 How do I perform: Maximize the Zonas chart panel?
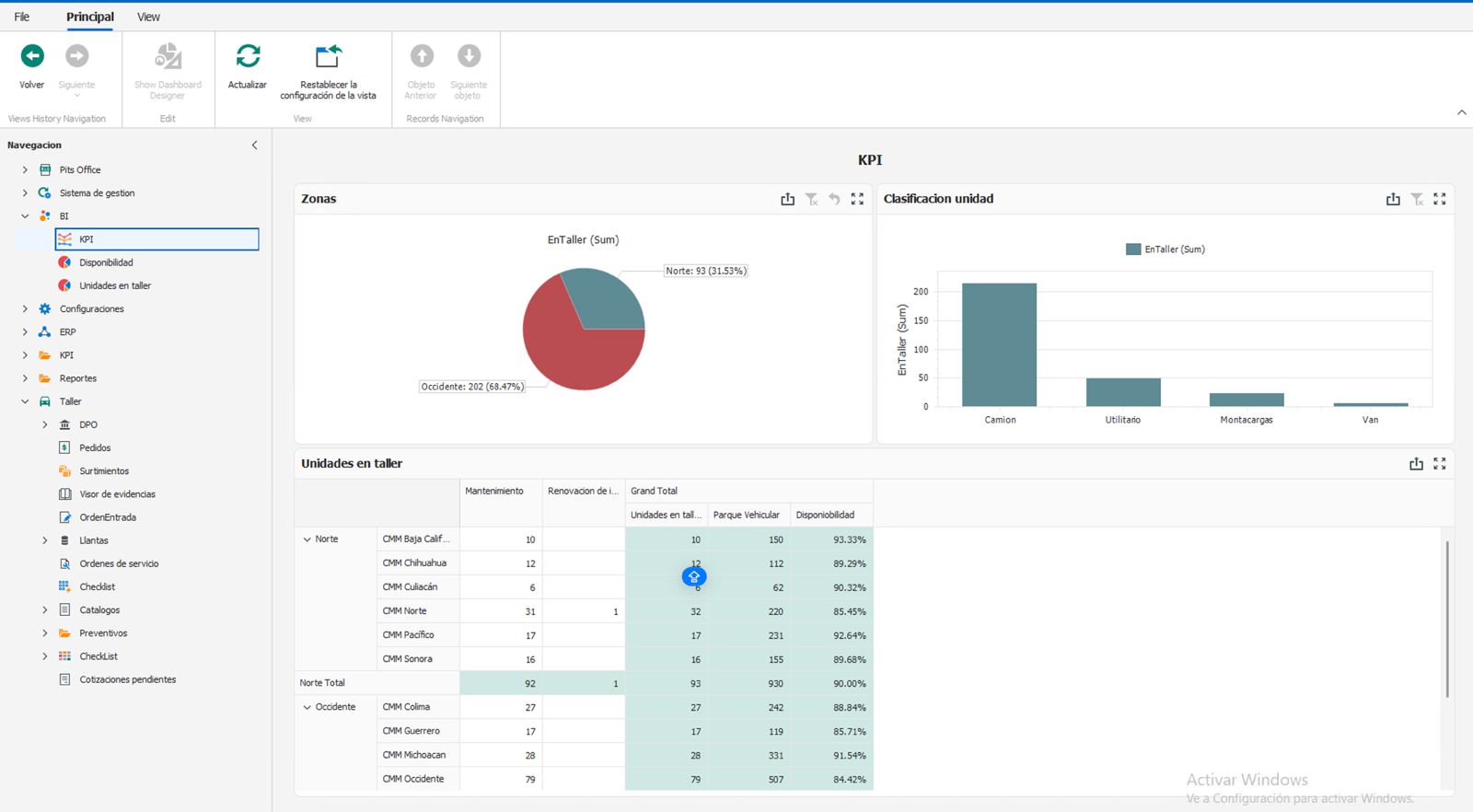coord(857,199)
